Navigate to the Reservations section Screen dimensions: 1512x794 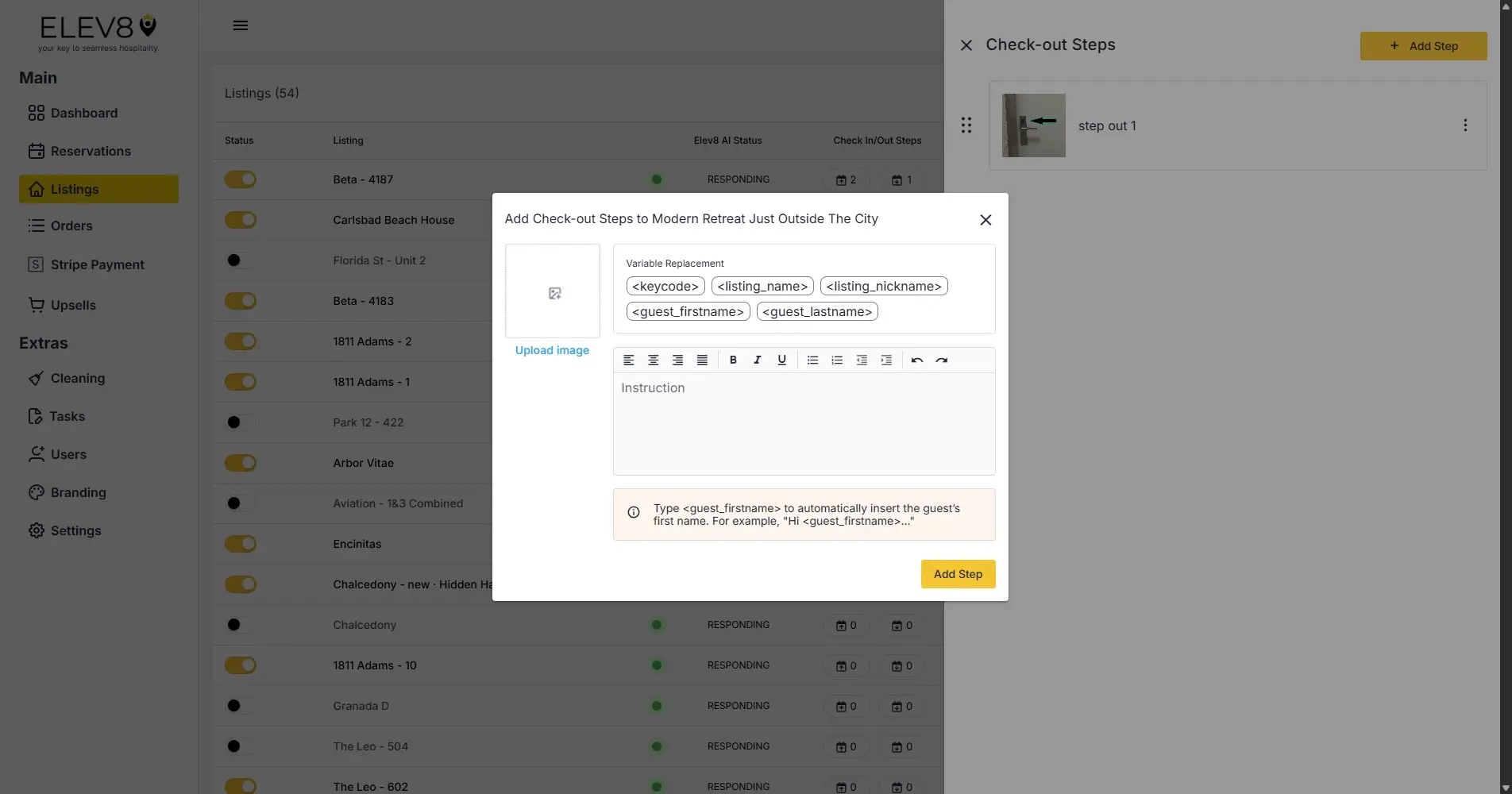click(91, 151)
